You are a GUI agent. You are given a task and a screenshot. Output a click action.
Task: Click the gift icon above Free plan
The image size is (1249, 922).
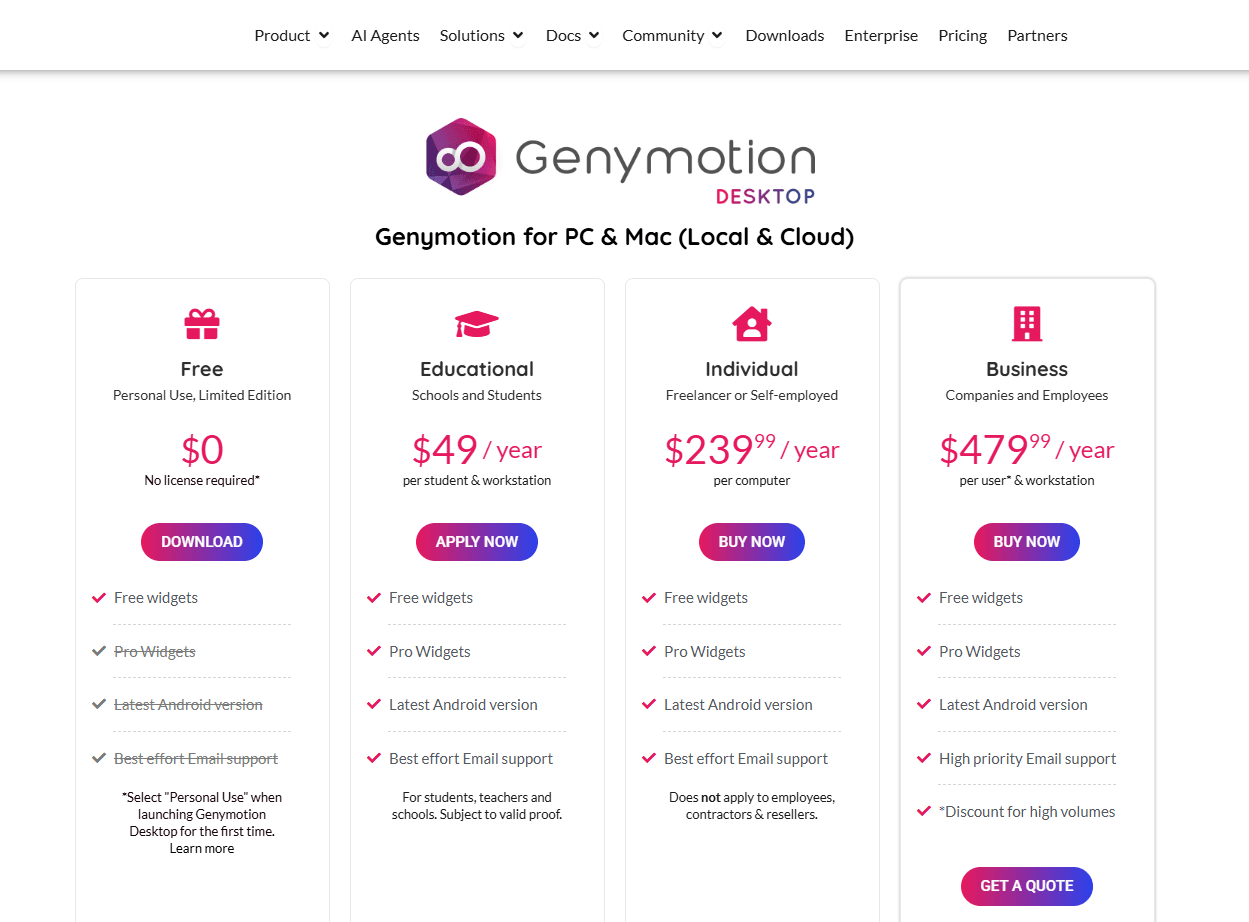202,324
